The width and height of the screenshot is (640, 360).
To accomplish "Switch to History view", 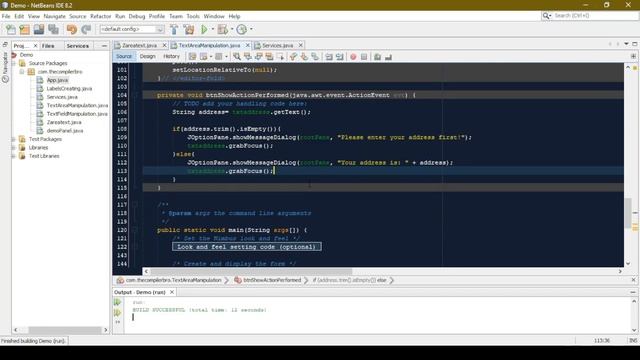I will [171, 57].
